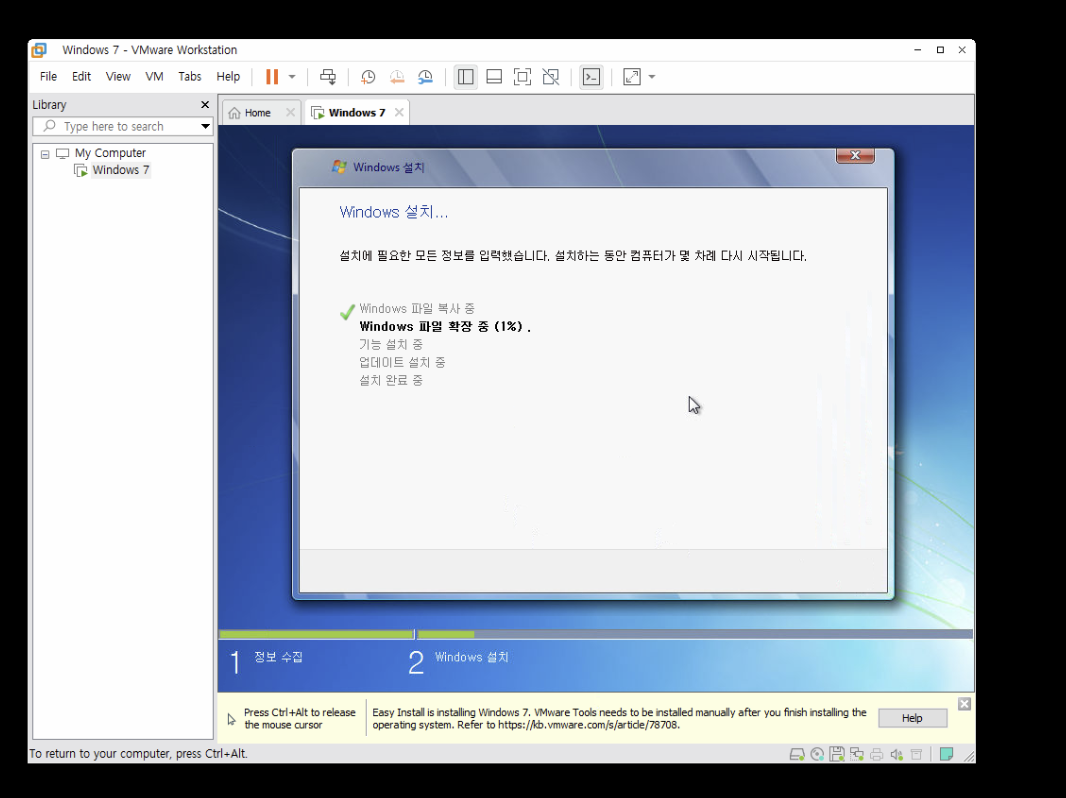Click the 'Library' panel title
Image resolution: width=1066 pixels, height=798 pixels.
(x=49, y=105)
